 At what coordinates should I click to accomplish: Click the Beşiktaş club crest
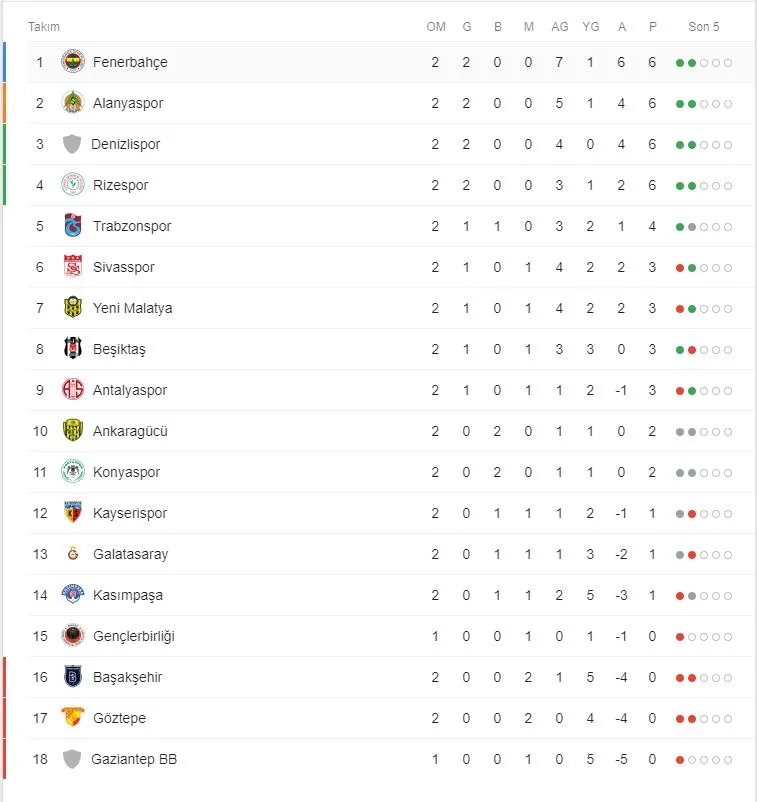point(73,349)
